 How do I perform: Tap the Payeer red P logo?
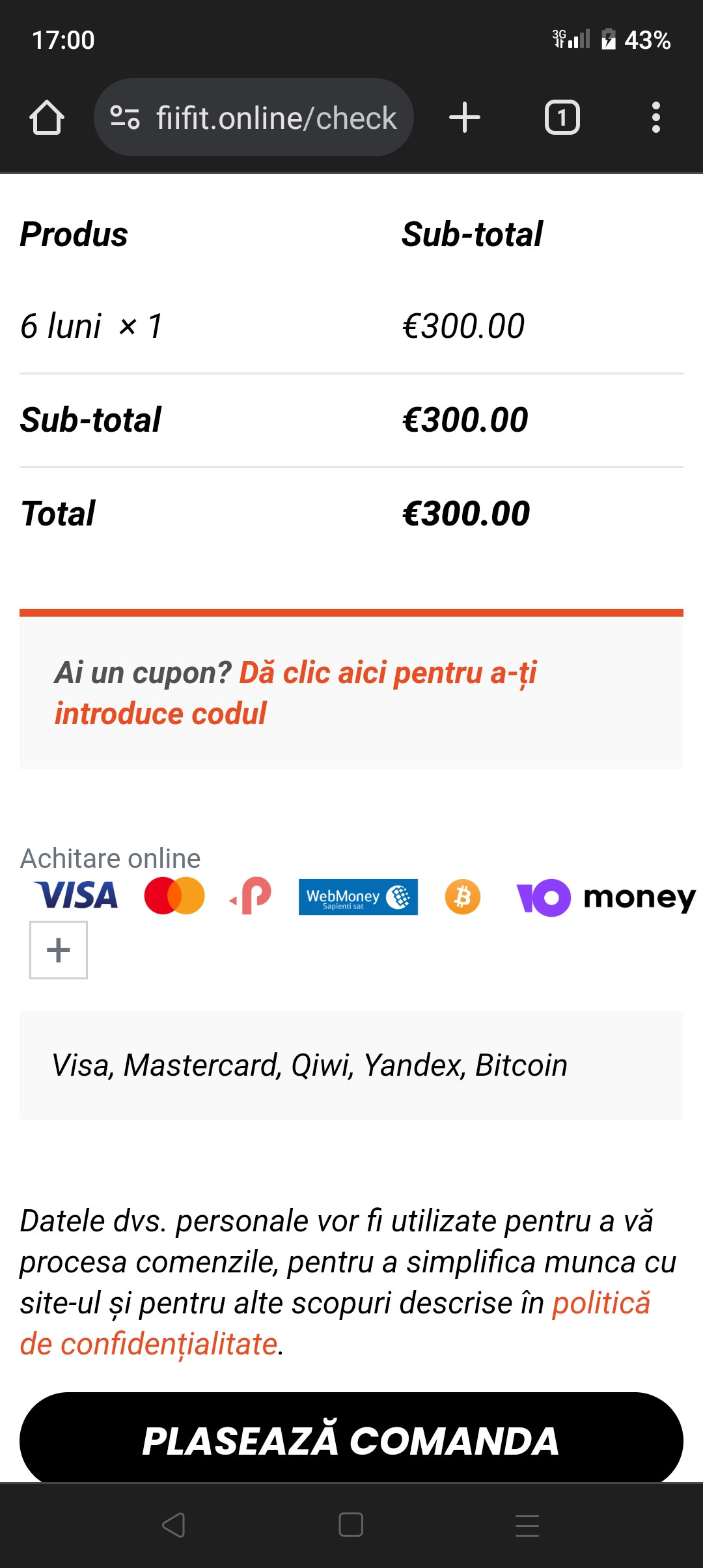click(x=251, y=896)
